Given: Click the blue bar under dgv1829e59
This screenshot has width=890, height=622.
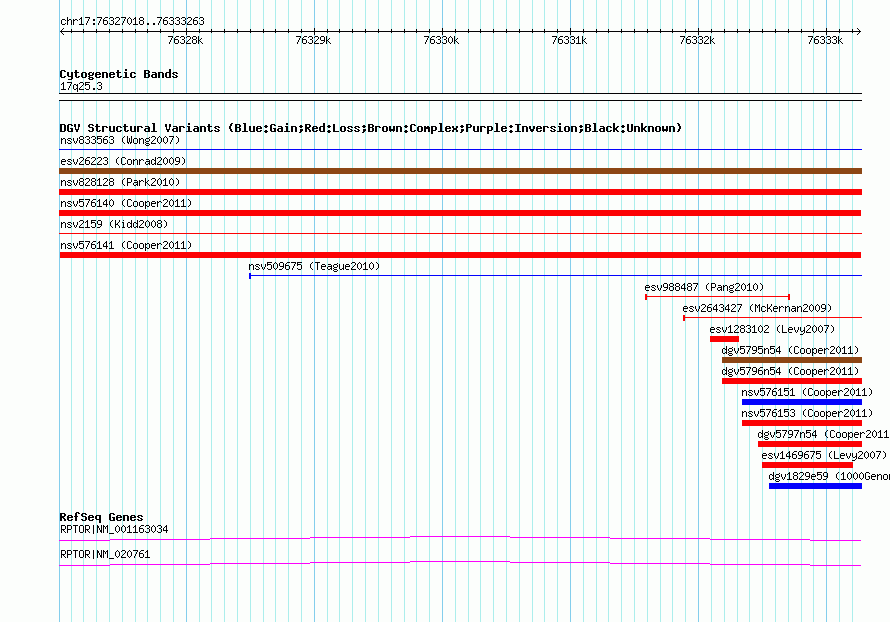Looking at the screenshot, I should click(815, 486).
